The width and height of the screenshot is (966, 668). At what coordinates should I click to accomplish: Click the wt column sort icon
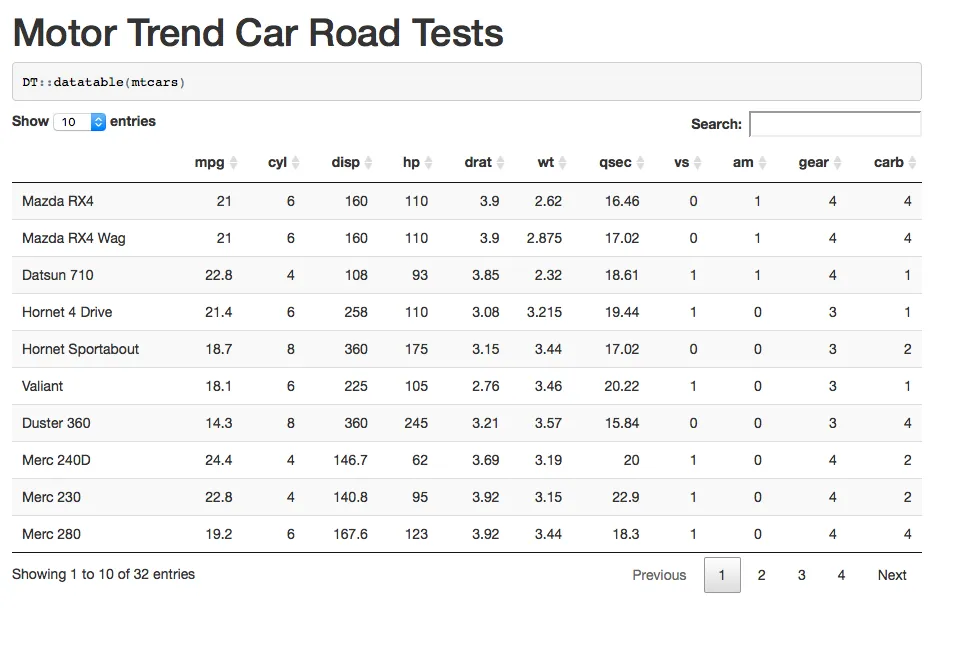click(x=563, y=163)
